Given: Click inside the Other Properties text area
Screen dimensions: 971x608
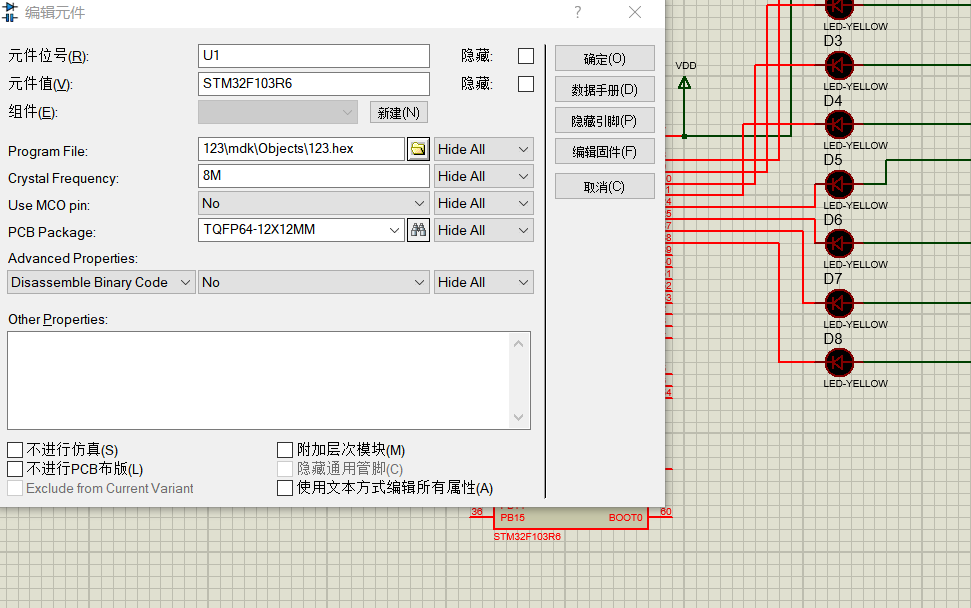Looking at the screenshot, I should [259, 380].
